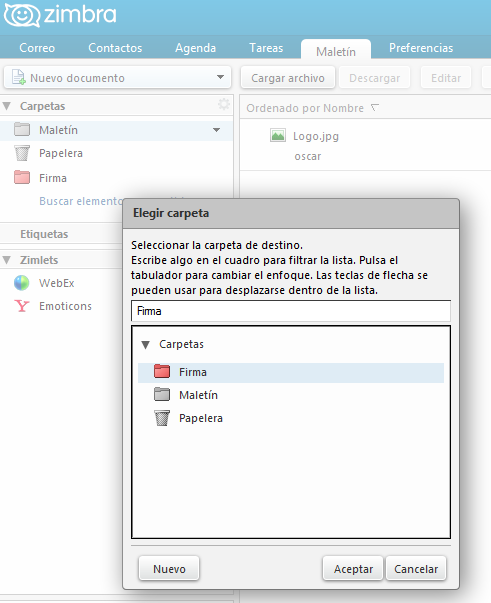Click the Papelera trash icon in sidebar

click(22, 153)
